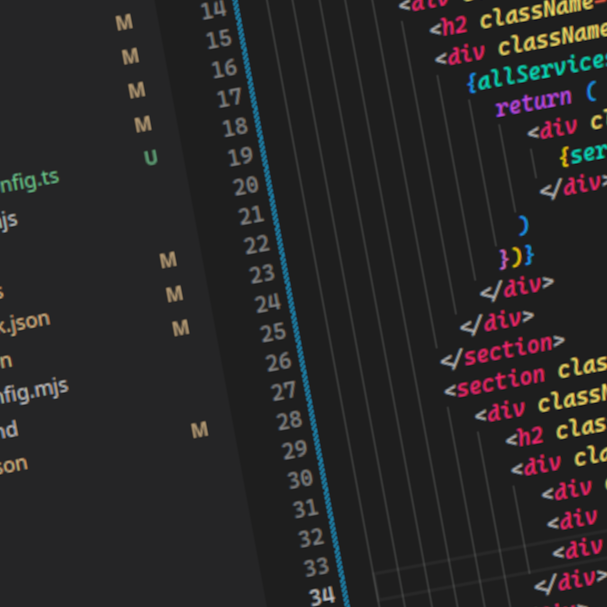Click the opening '<section' tag
This screenshot has height=607, width=607.
495,382
